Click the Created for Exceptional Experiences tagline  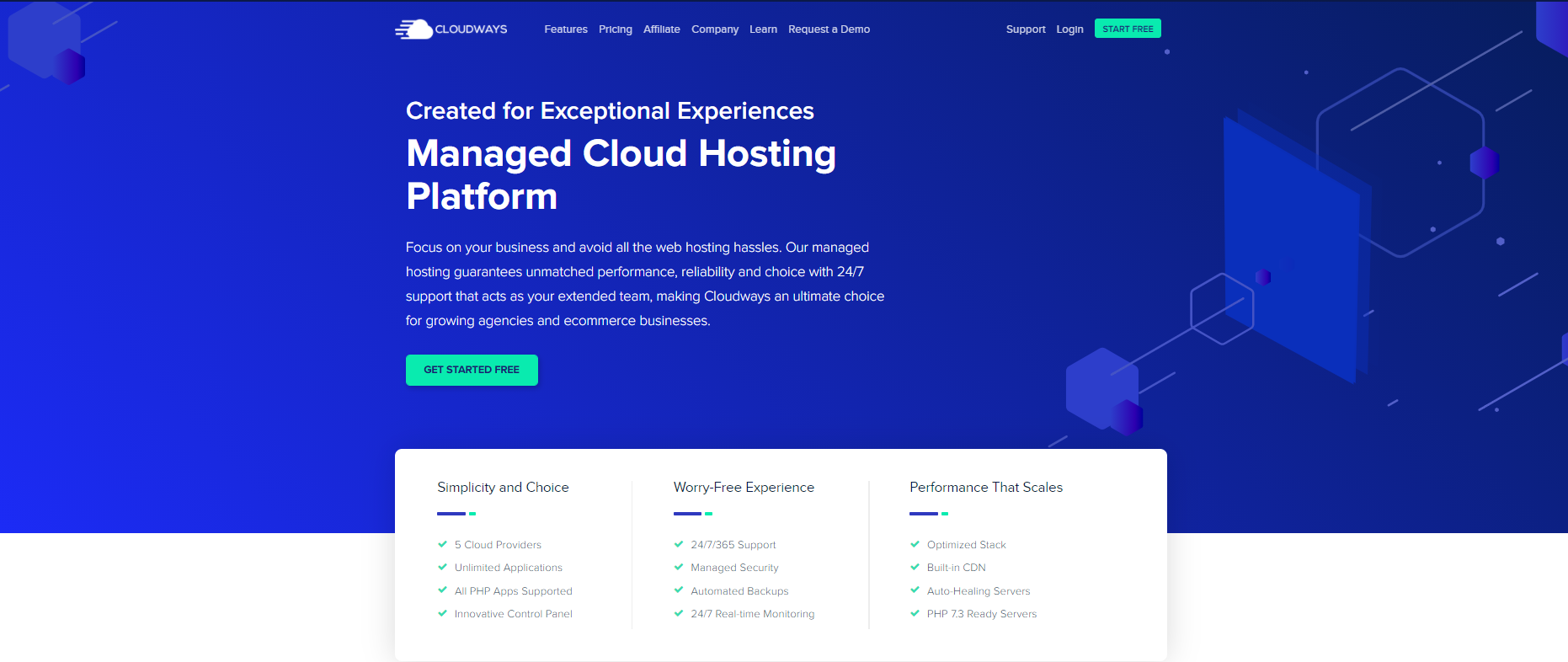[610, 111]
